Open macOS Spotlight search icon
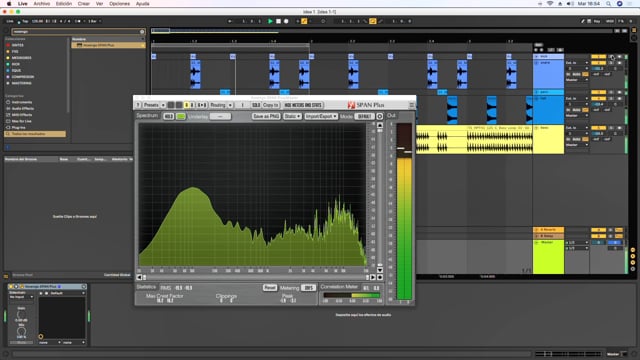This screenshot has width=640, height=360. [608, 4]
